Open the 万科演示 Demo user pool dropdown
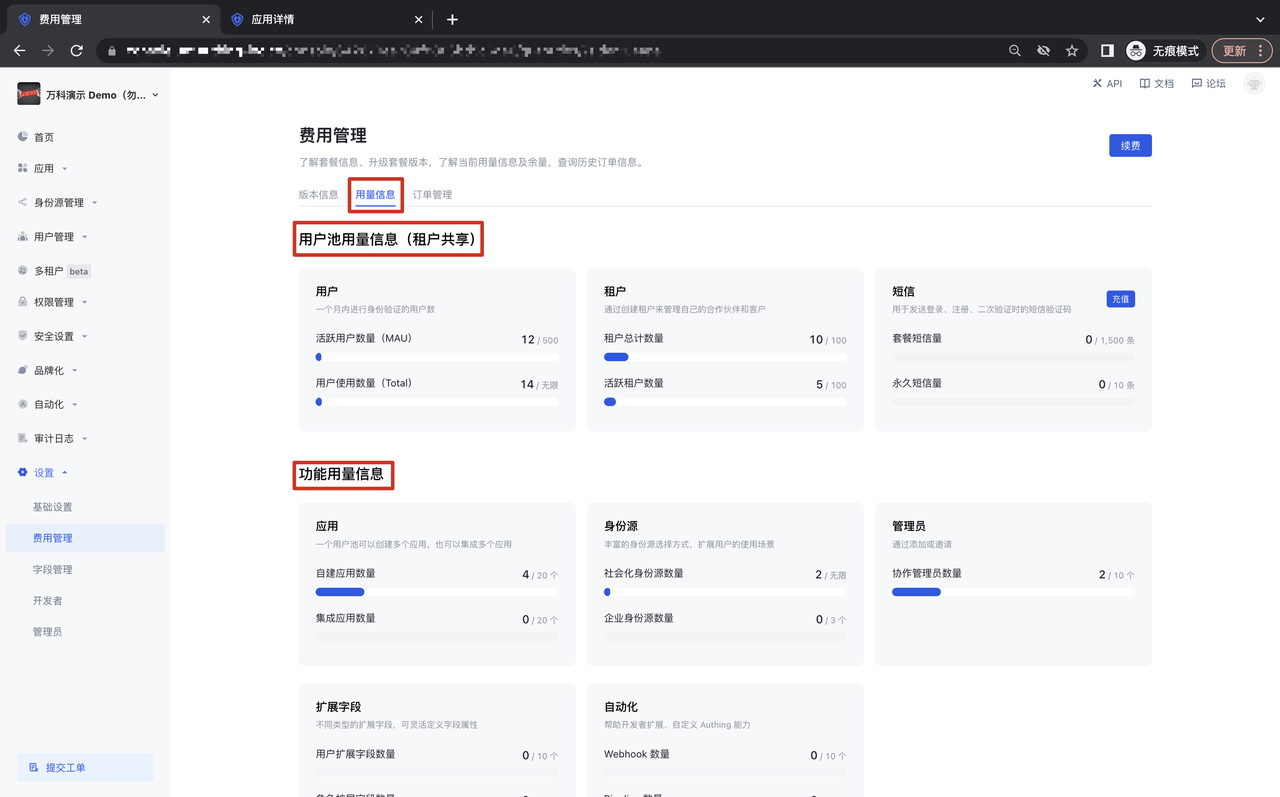The width and height of the screenshot is (1280, 797). click(x=88, y=95)
